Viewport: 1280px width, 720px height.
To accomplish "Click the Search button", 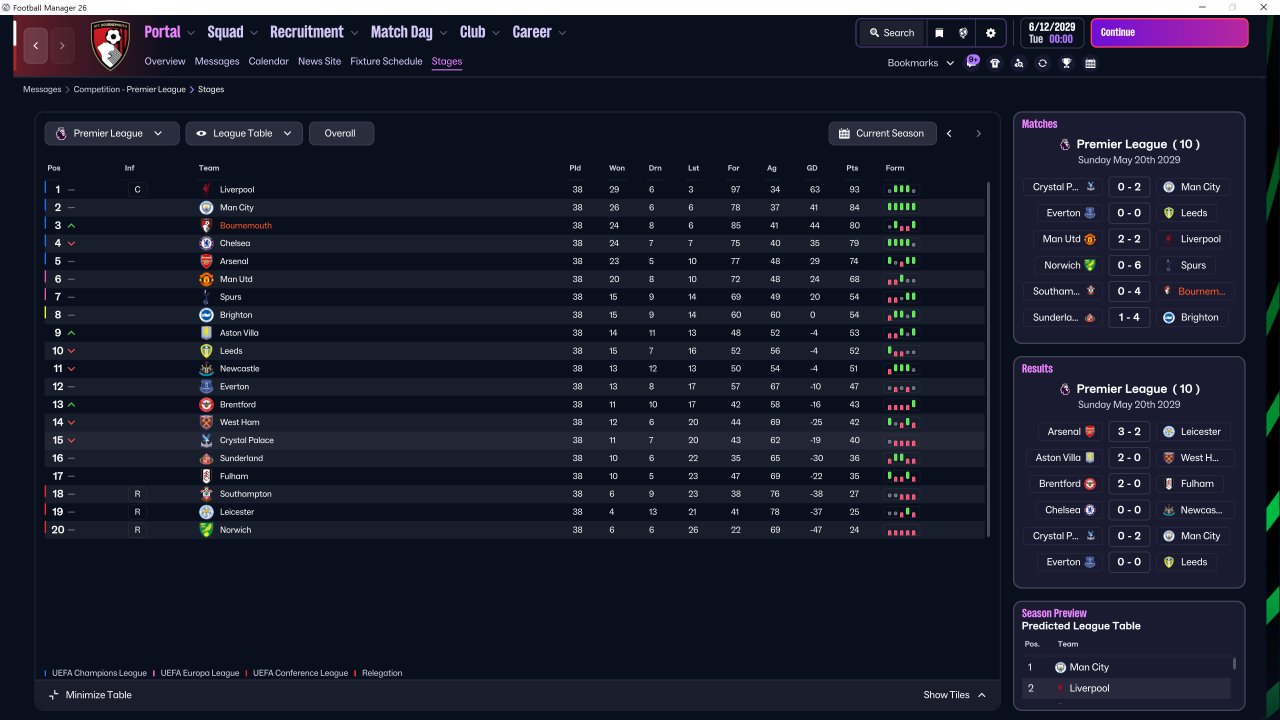I will [892, 33].
